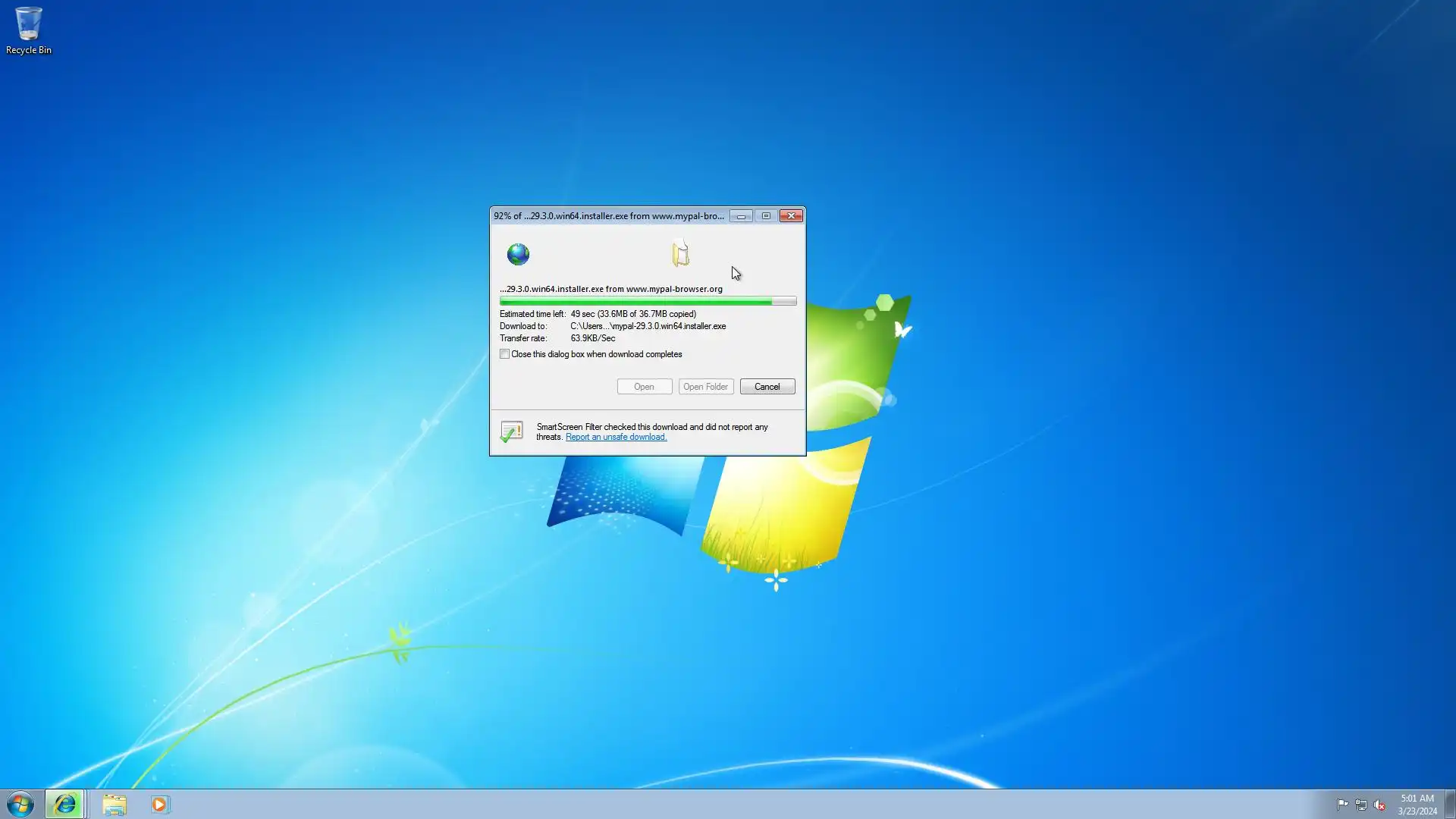The width and height of the screenshot is (1456, 819).
Task: Click the SmartScreen Filter checkmark icon
Action: pyautogui.click(x=512, y=431)
